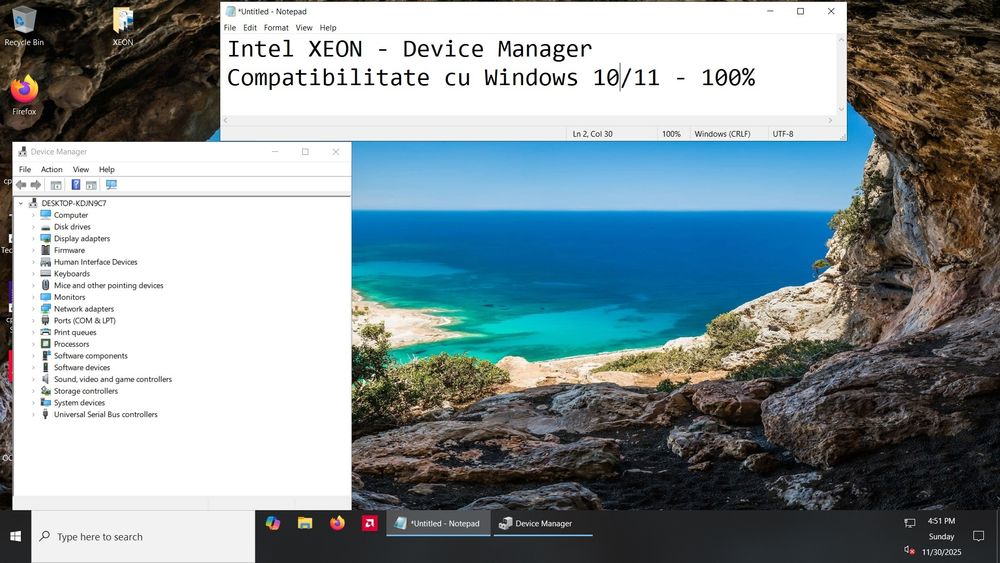Click the Back arrow in Device Manager toolbar
This screenshot has width=1000, height=563.
21,185
